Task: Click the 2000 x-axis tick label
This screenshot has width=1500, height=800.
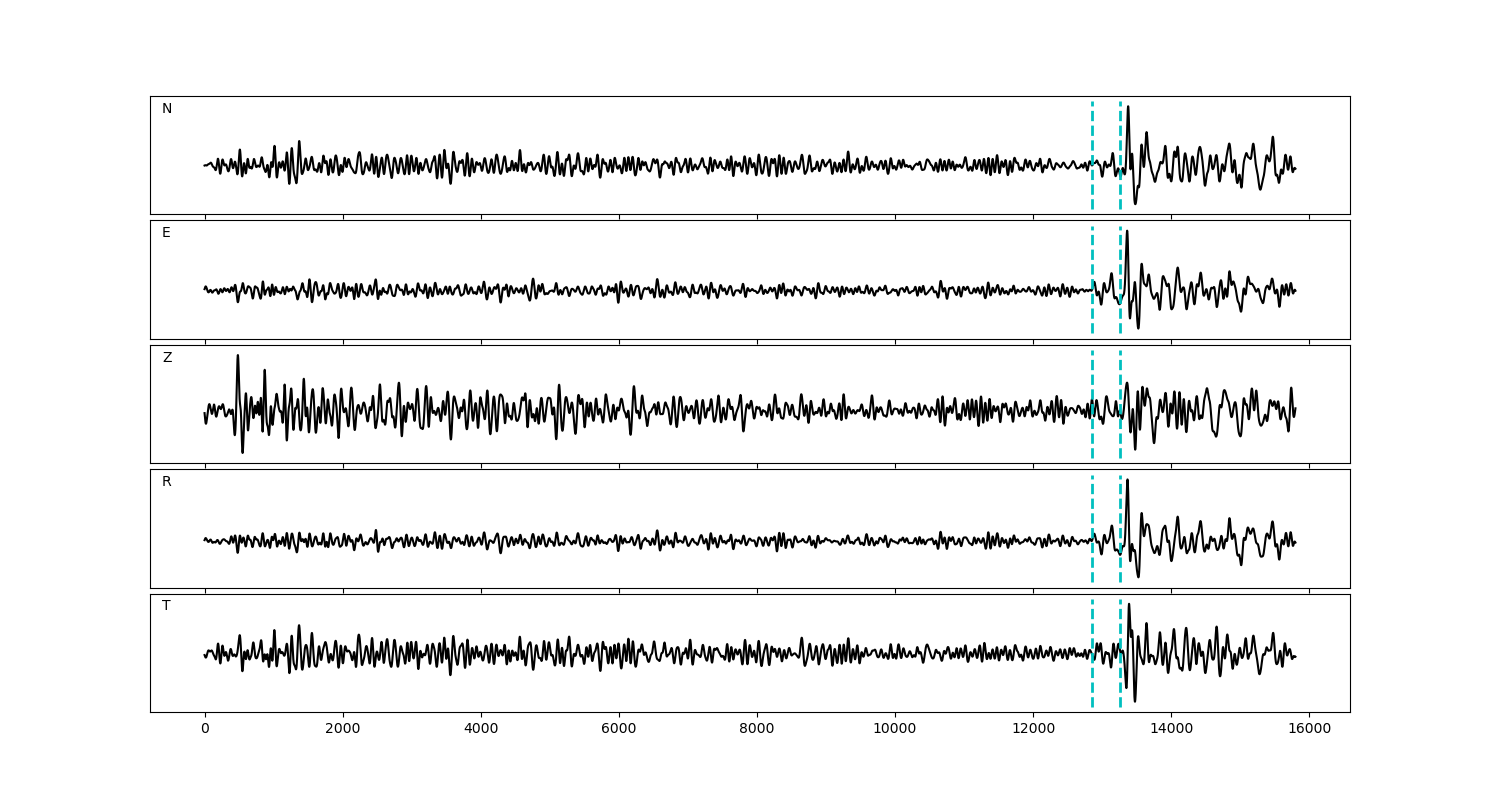Action: 343,730
